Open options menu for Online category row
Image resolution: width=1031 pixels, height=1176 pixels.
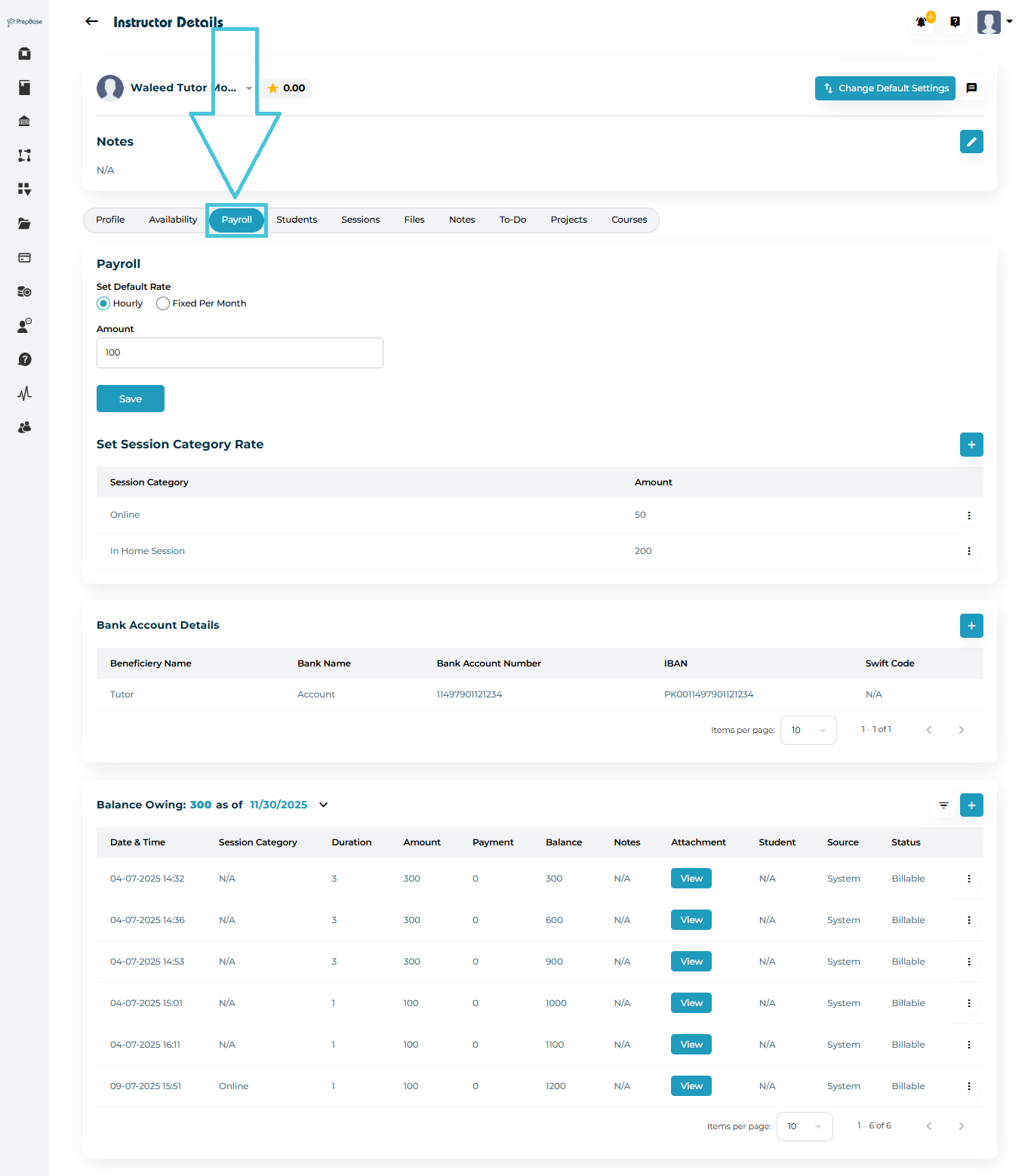click(969, 516)
